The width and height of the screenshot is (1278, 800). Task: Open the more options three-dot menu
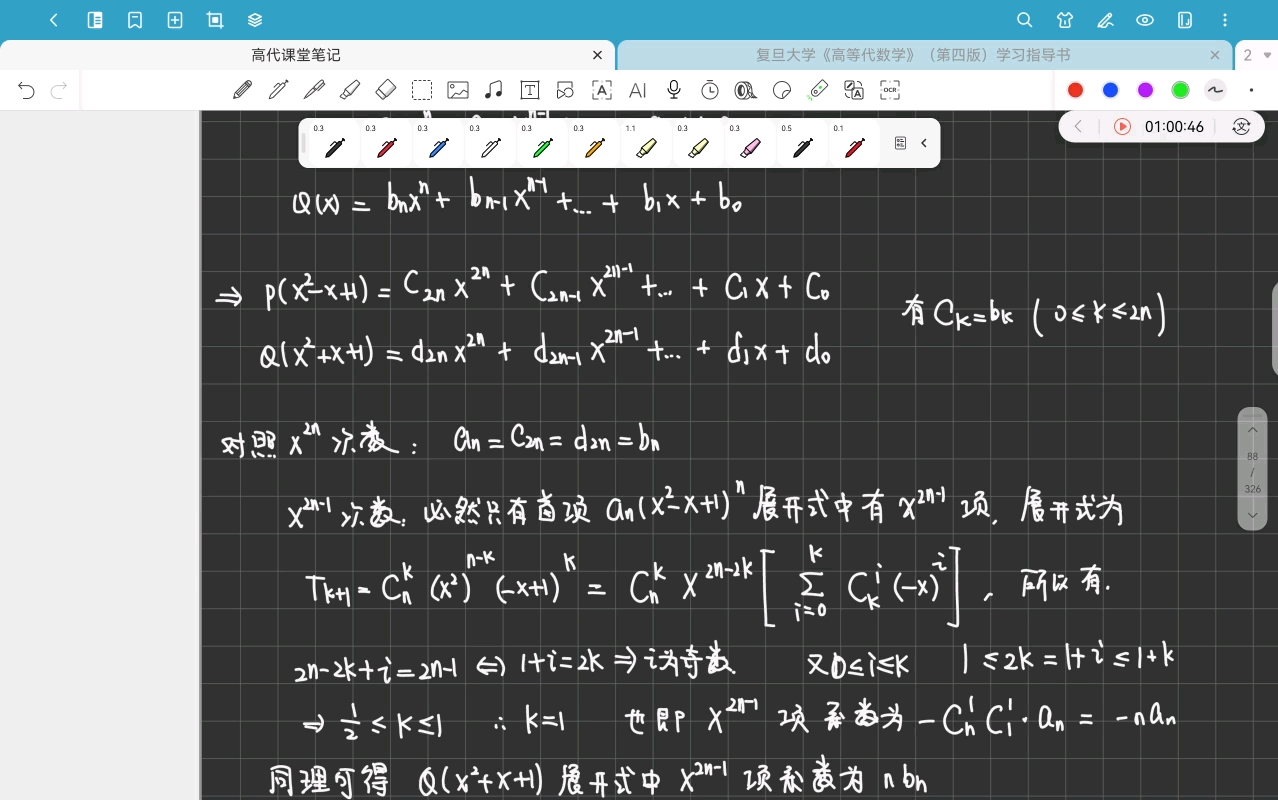point(1226,20)
